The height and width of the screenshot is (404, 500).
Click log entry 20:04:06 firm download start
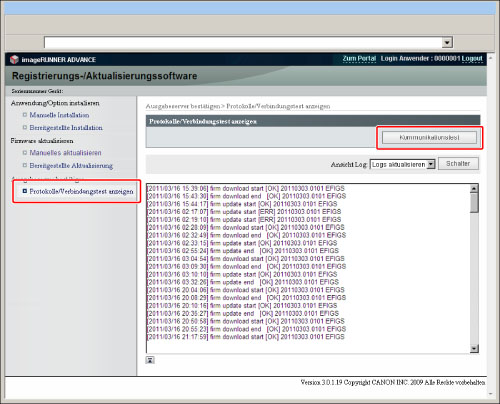[246, 290]
